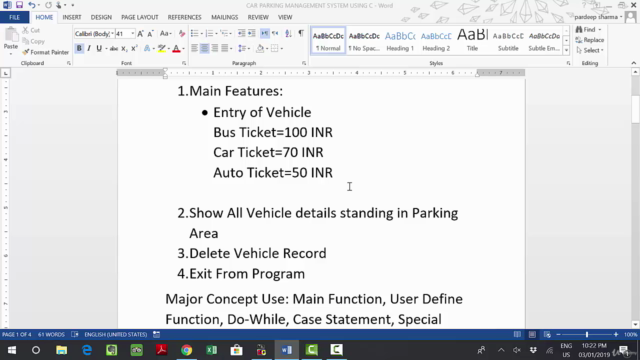Click the Zoom In plus button
This screenshot has height=360, width=640.
point(616,335)
